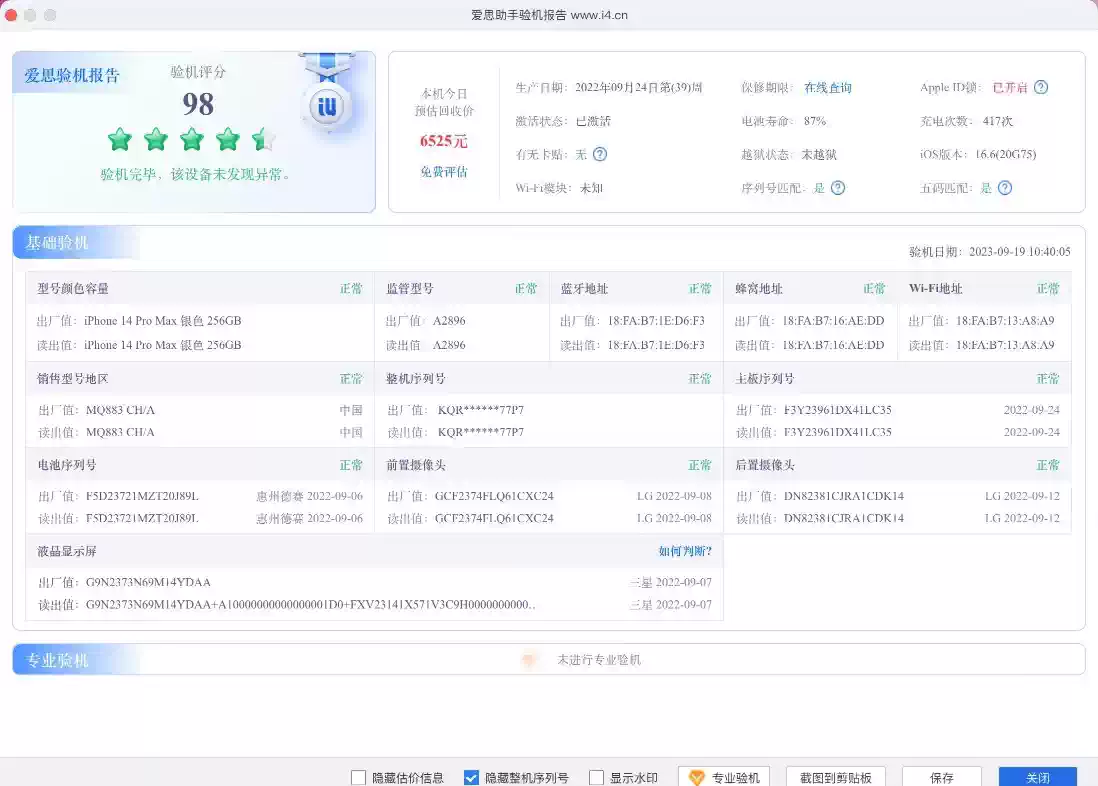Click the help icon next to 五码匹配
Image resolution: width=1098 pixels, height=786 pixels.
[x=1005, y=188]
